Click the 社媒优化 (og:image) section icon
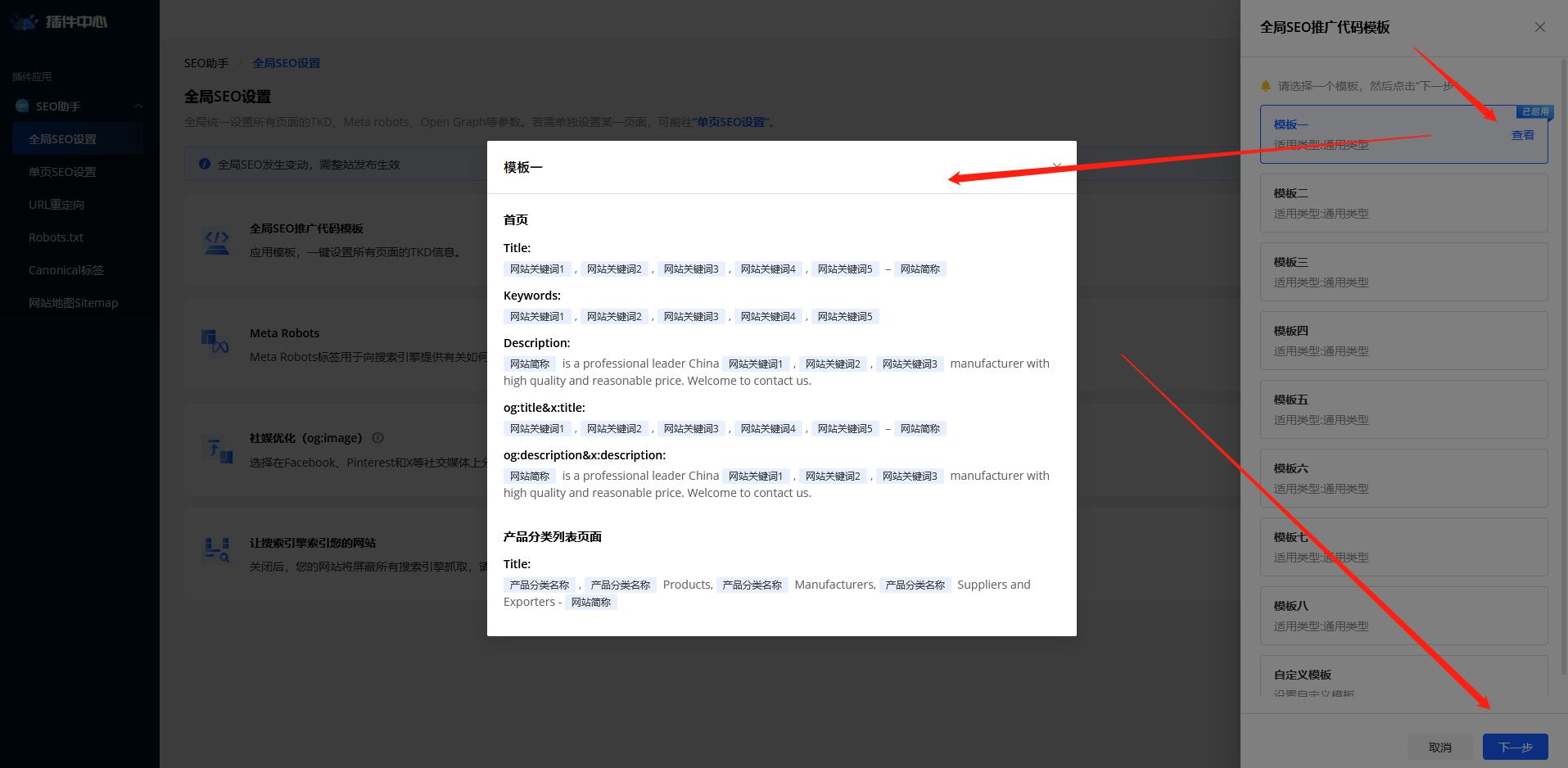This screenshot has height=768, width=1568. [x=218, y=450]
